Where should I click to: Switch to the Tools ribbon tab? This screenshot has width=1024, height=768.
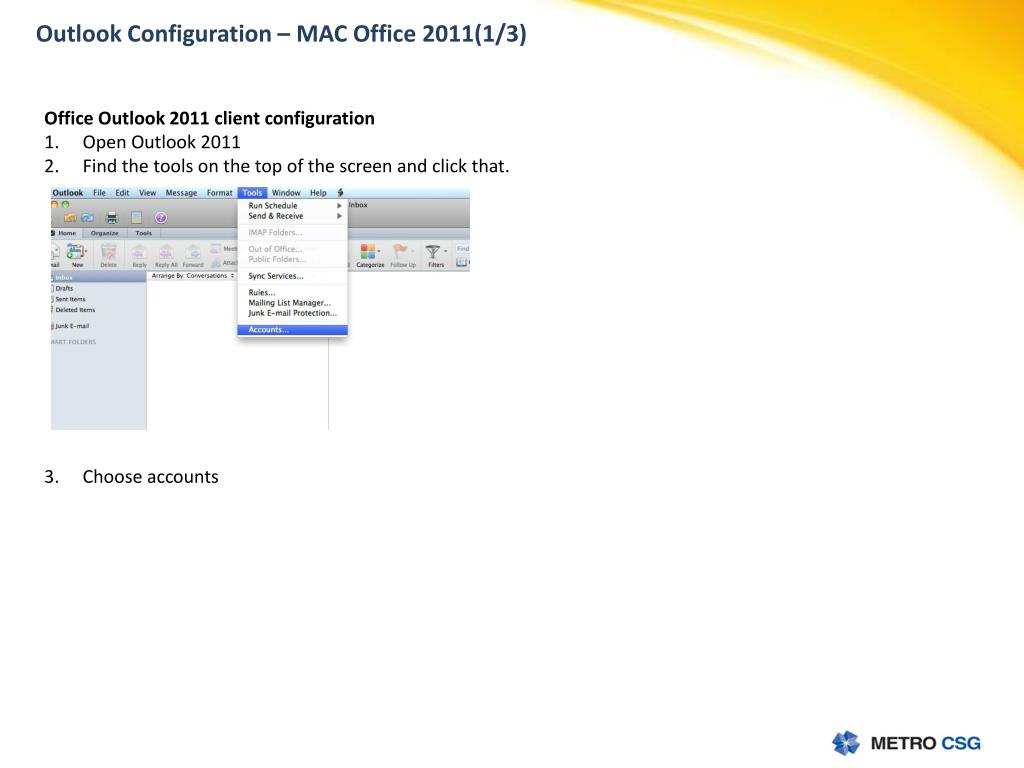[x=144, y=233]
